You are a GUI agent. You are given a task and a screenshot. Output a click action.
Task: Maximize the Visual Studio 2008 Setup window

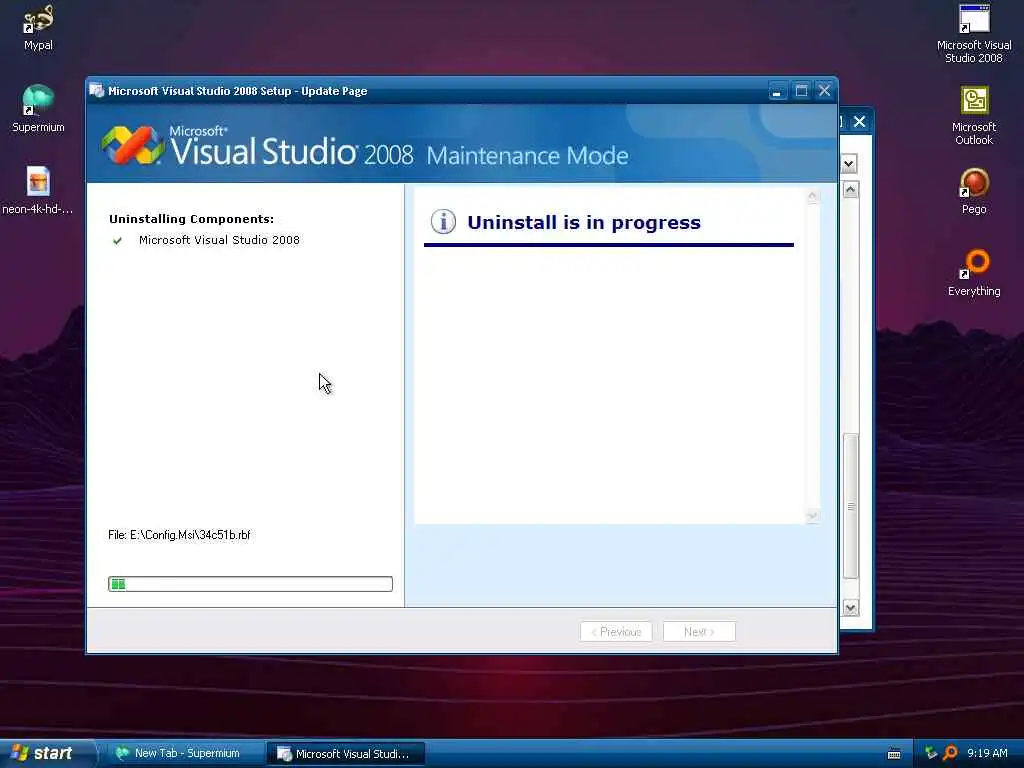tap(801, 91)
